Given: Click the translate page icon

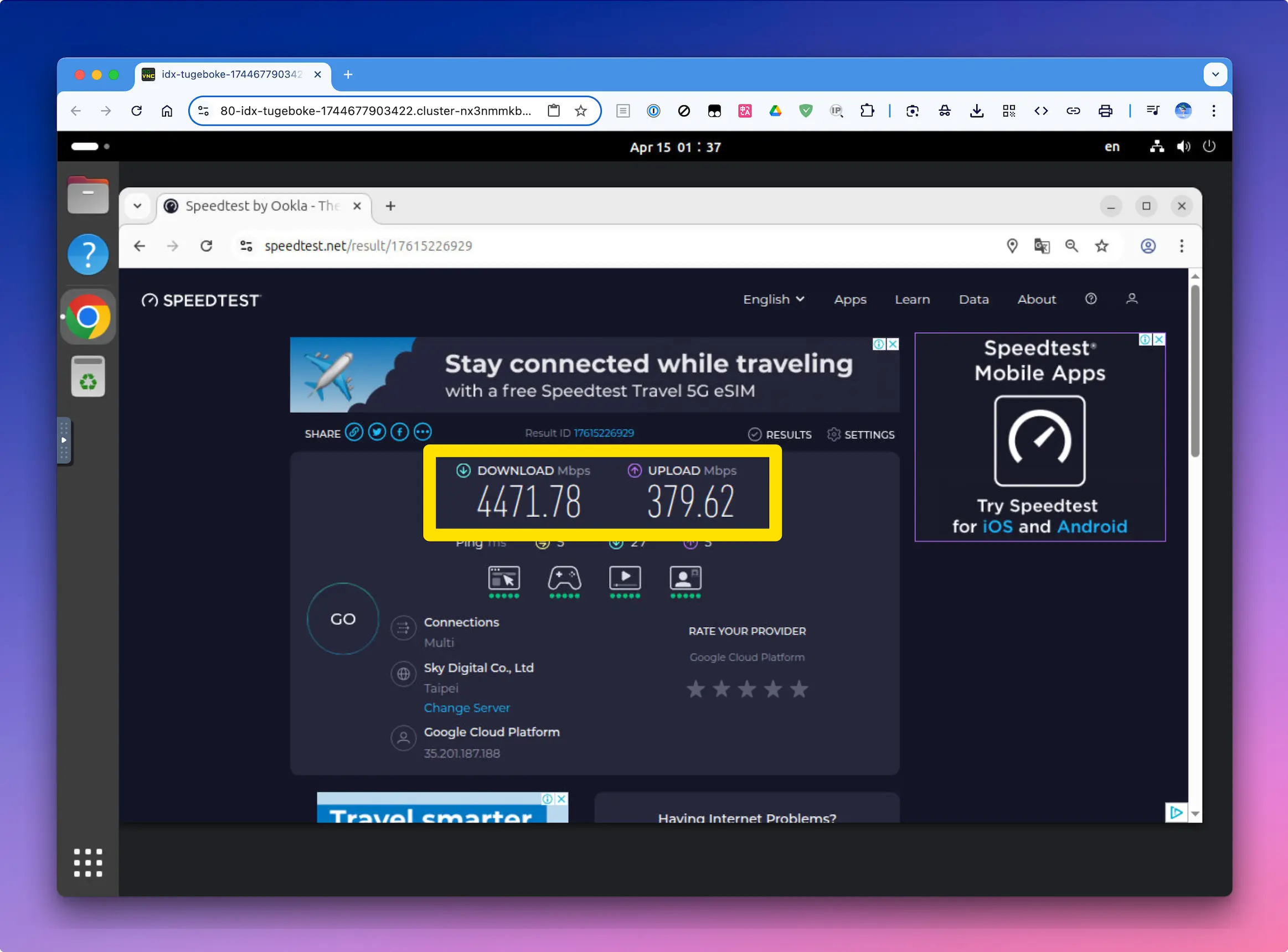Looking at the screenshot, I should (1042, 246).
